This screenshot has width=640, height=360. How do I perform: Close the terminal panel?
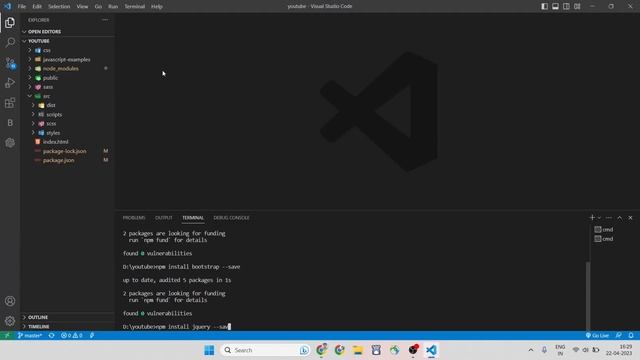pos(630,218)
